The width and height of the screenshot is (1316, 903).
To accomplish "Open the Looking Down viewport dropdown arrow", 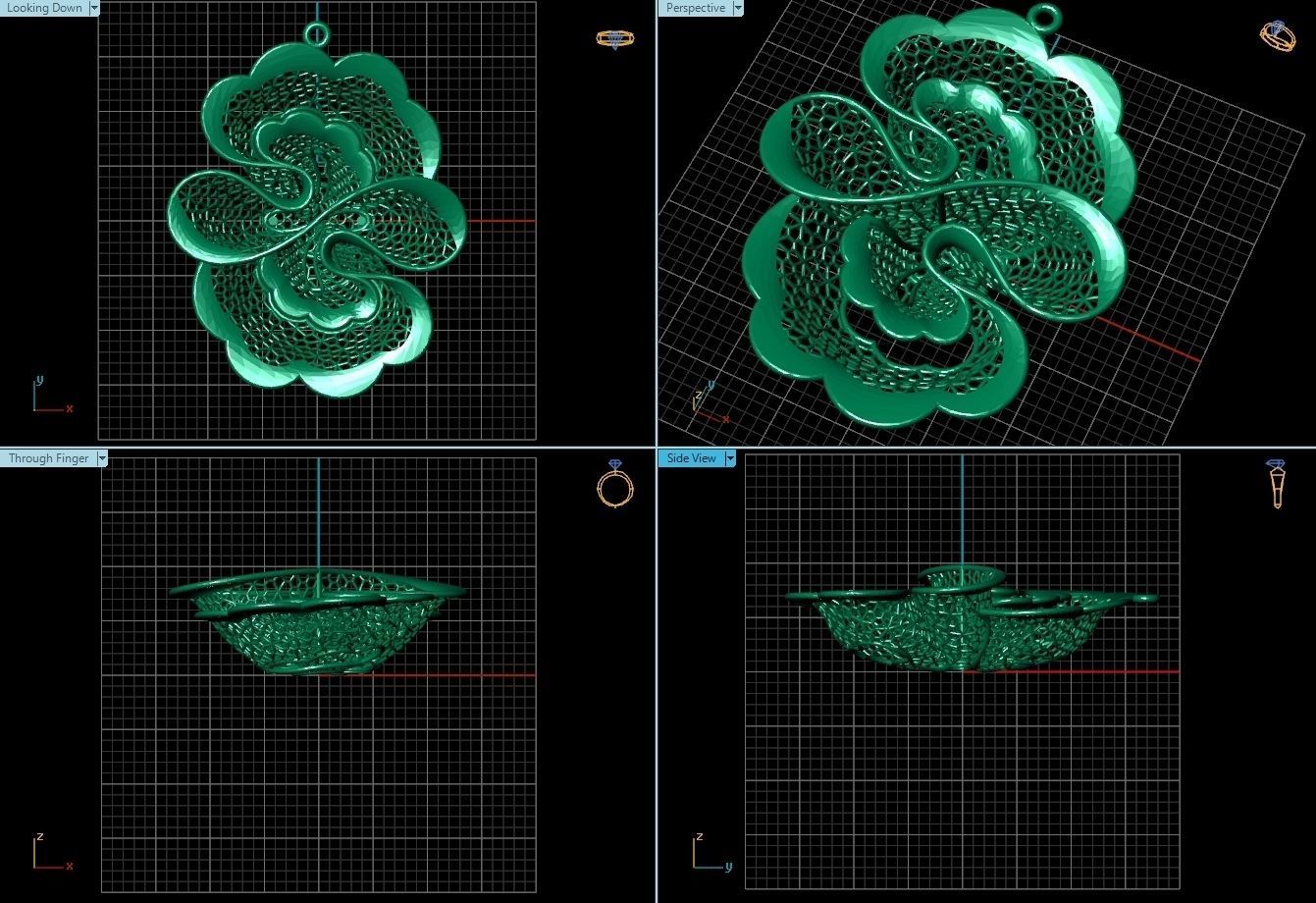I will coord(94,8).
